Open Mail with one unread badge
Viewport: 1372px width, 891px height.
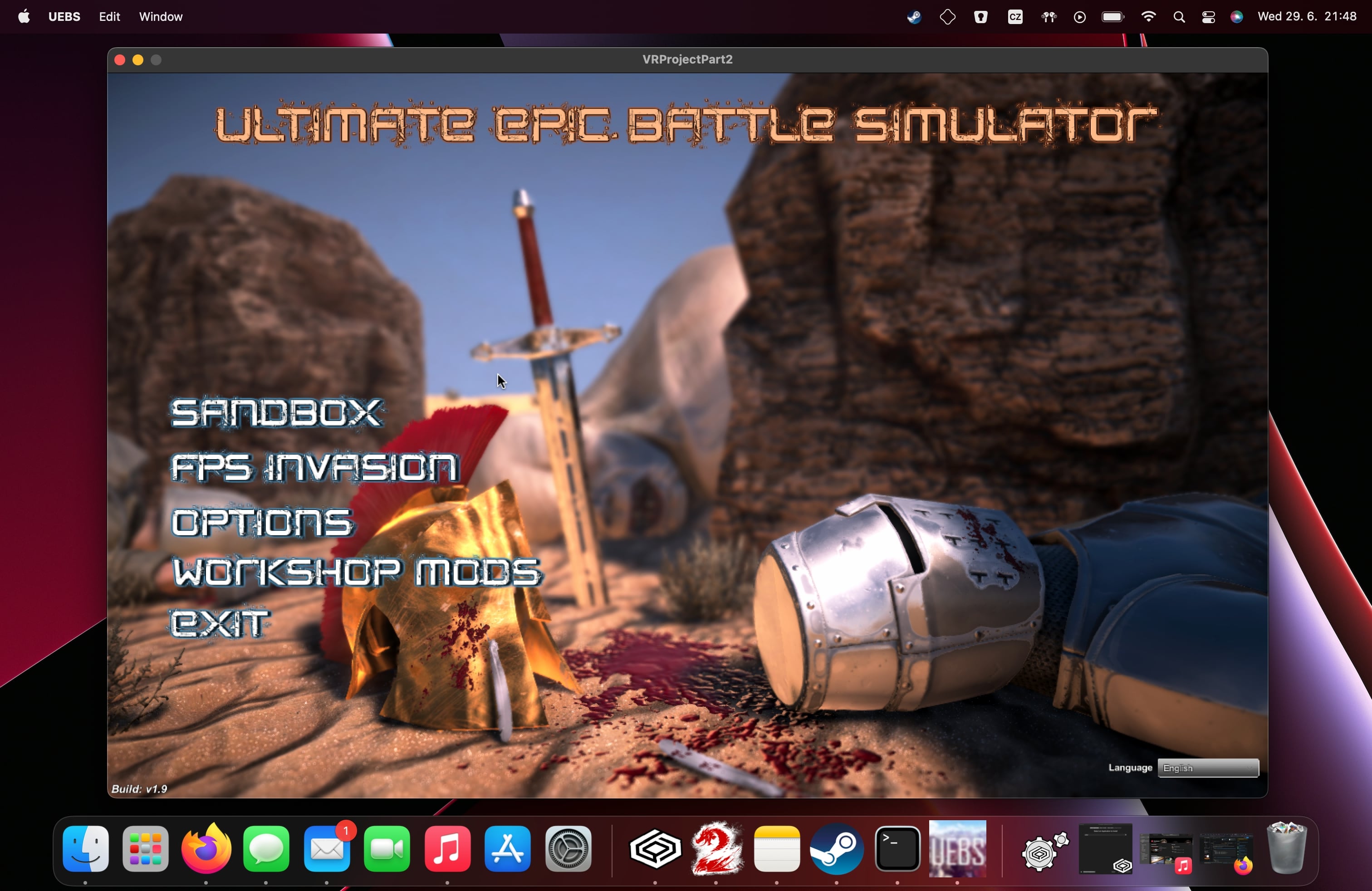tap(327, 849)
